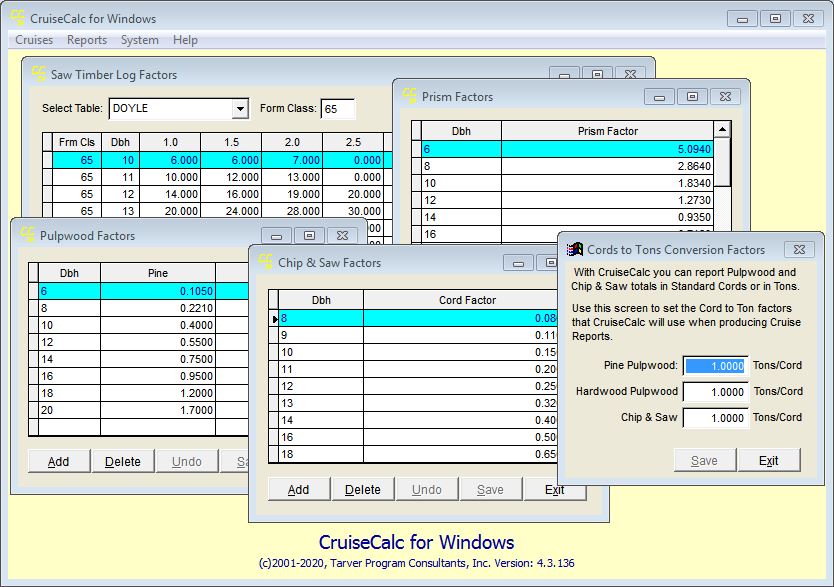Click the Prism Factor column header
The image size is (834, 587).
[x=607, y=131]
